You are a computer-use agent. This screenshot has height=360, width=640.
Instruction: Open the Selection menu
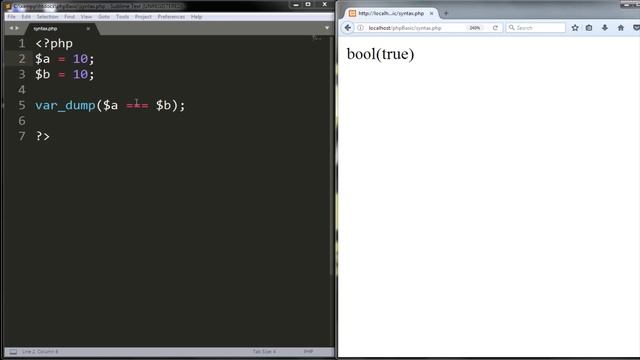(47, 17)
